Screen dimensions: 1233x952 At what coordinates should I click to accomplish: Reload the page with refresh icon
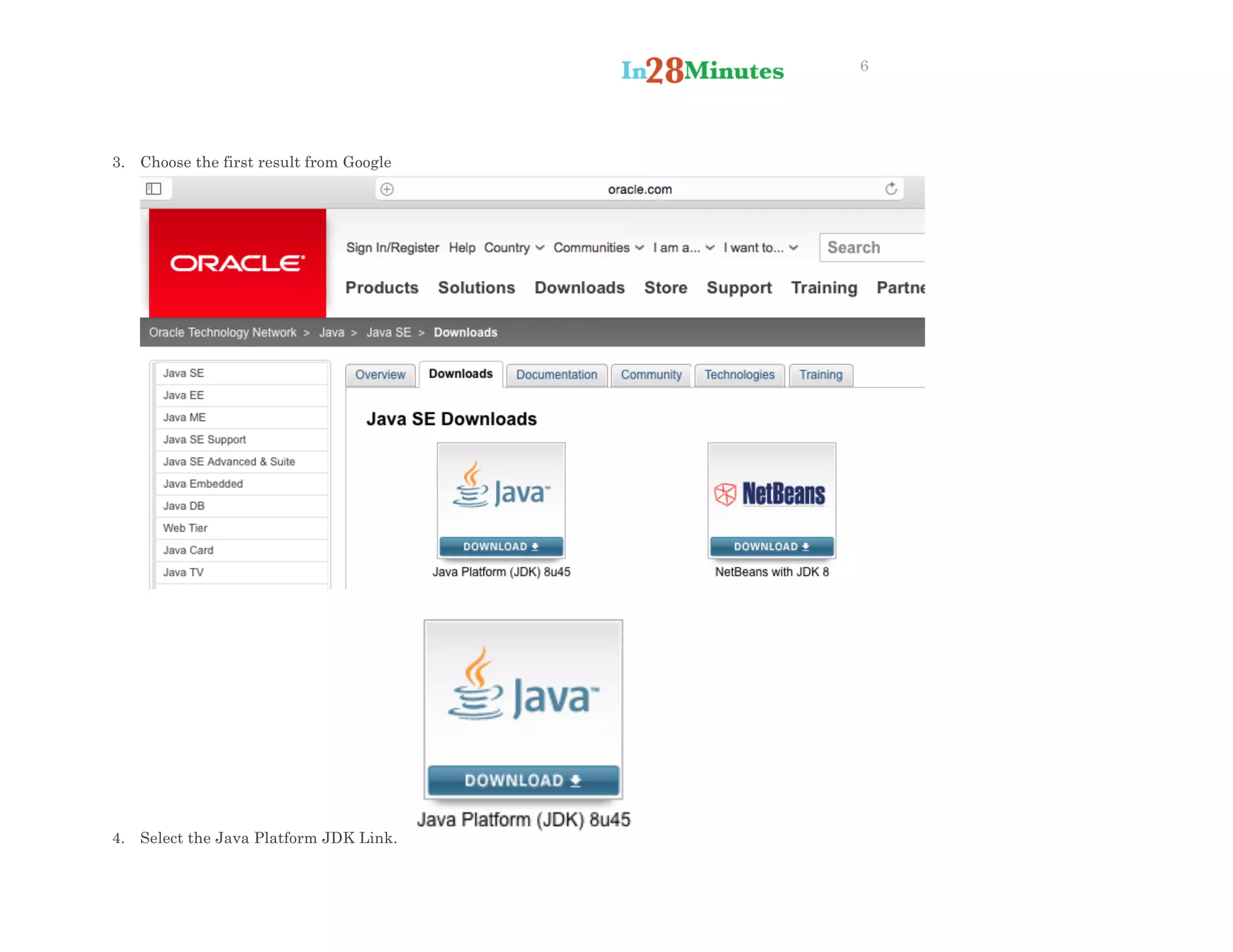891,189
